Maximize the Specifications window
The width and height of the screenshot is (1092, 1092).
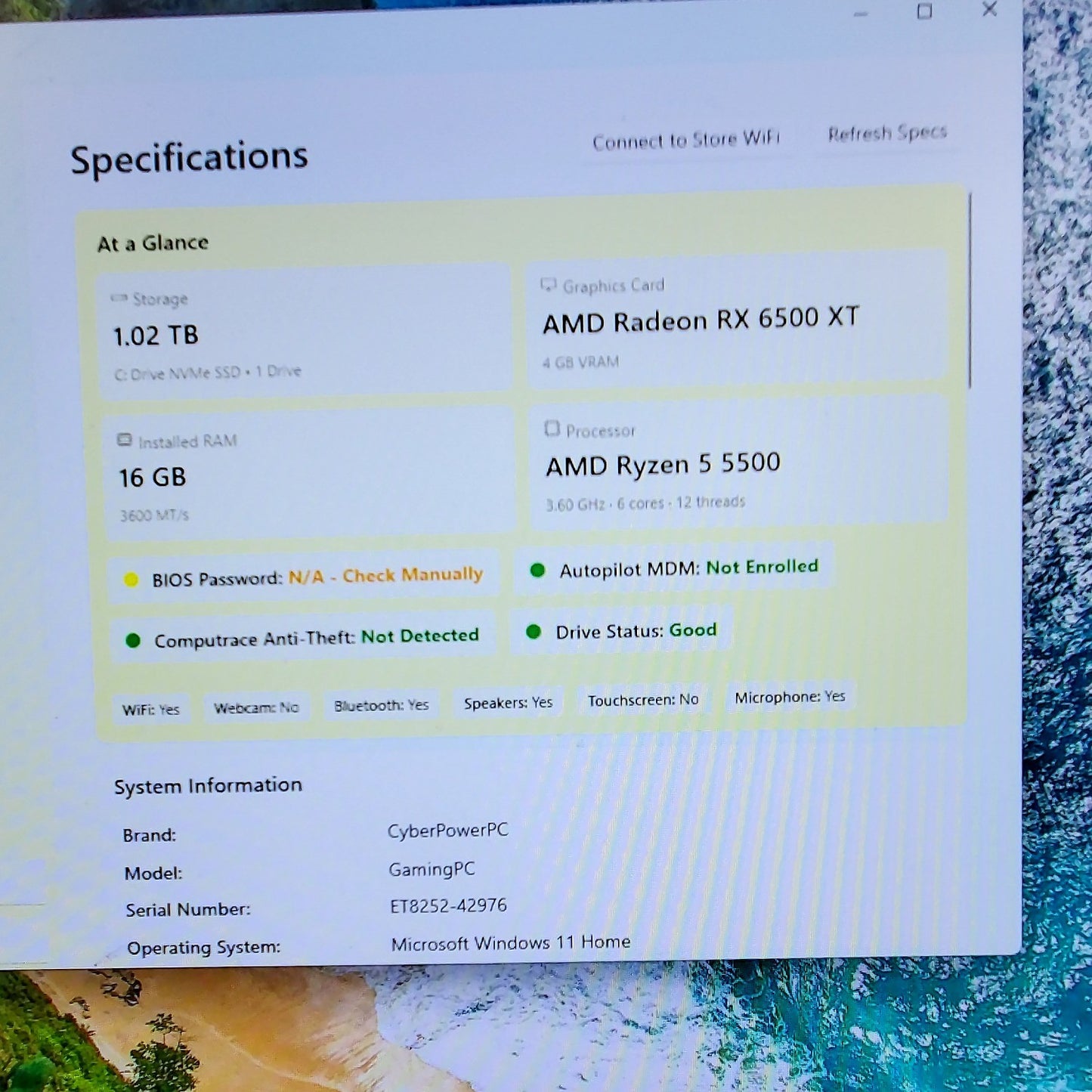(x=924, y=11)
